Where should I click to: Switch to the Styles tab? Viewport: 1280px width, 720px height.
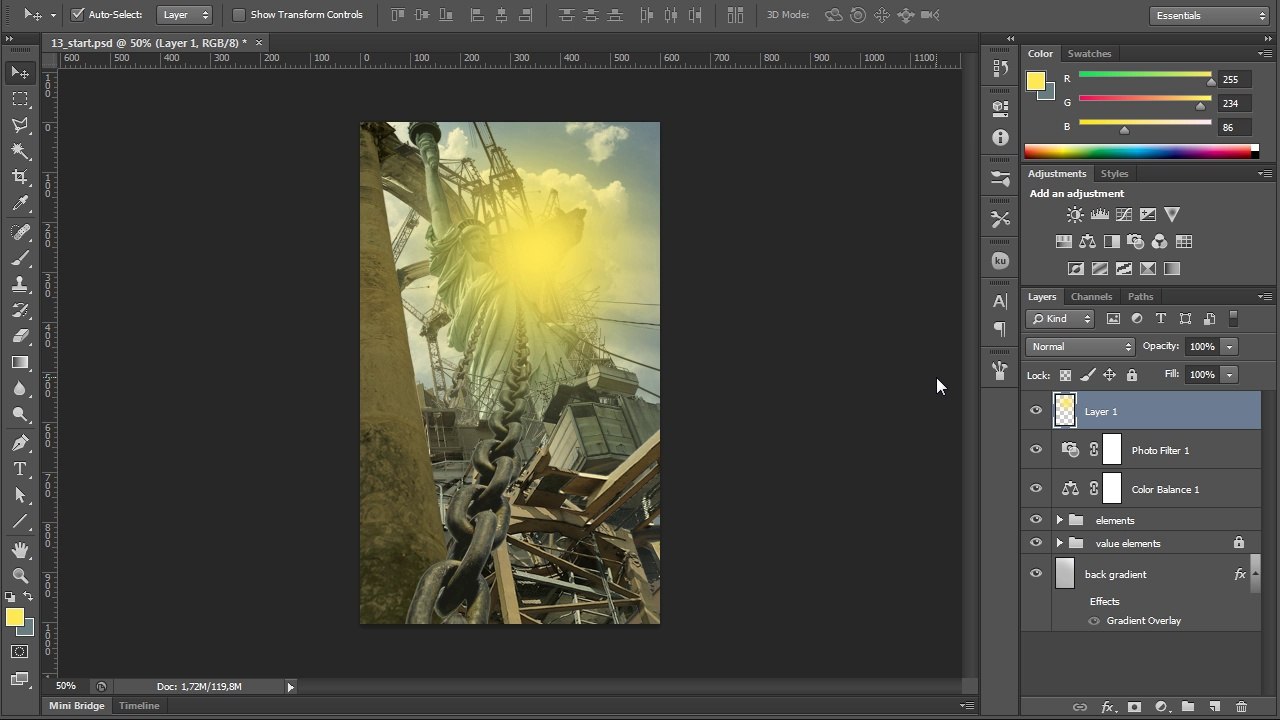pos(1114,174)
